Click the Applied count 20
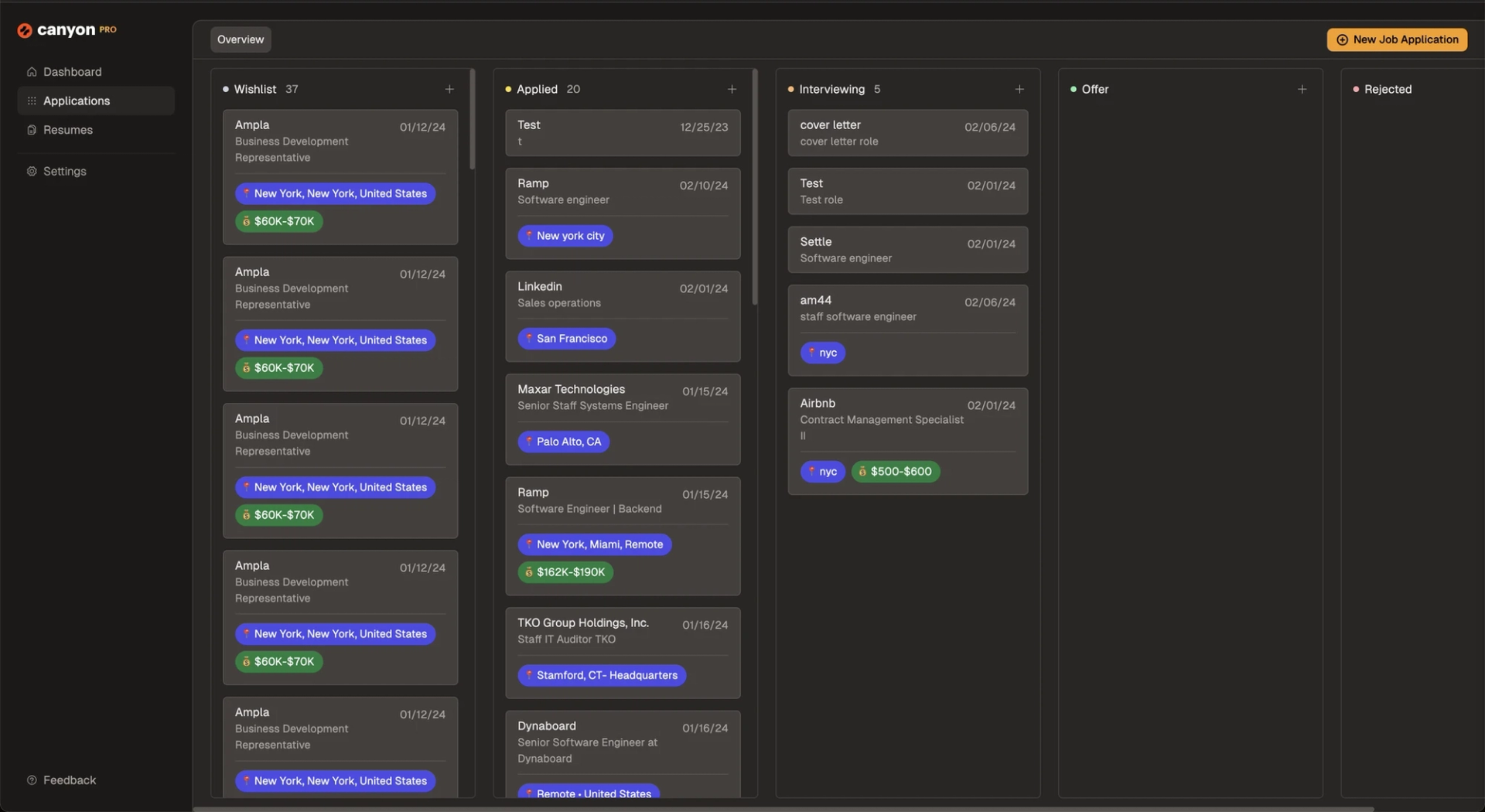Screen dimensions: 1485x812 click(x=573, y=90)
